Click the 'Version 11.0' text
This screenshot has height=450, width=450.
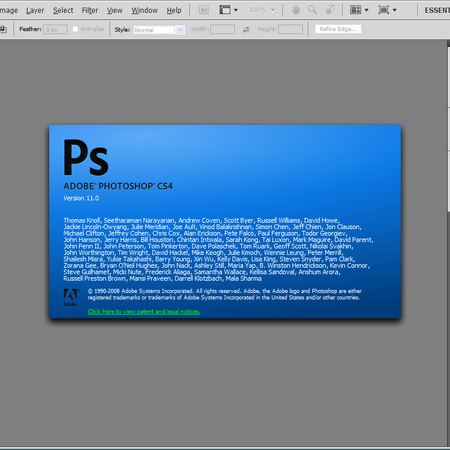point(81,198)
